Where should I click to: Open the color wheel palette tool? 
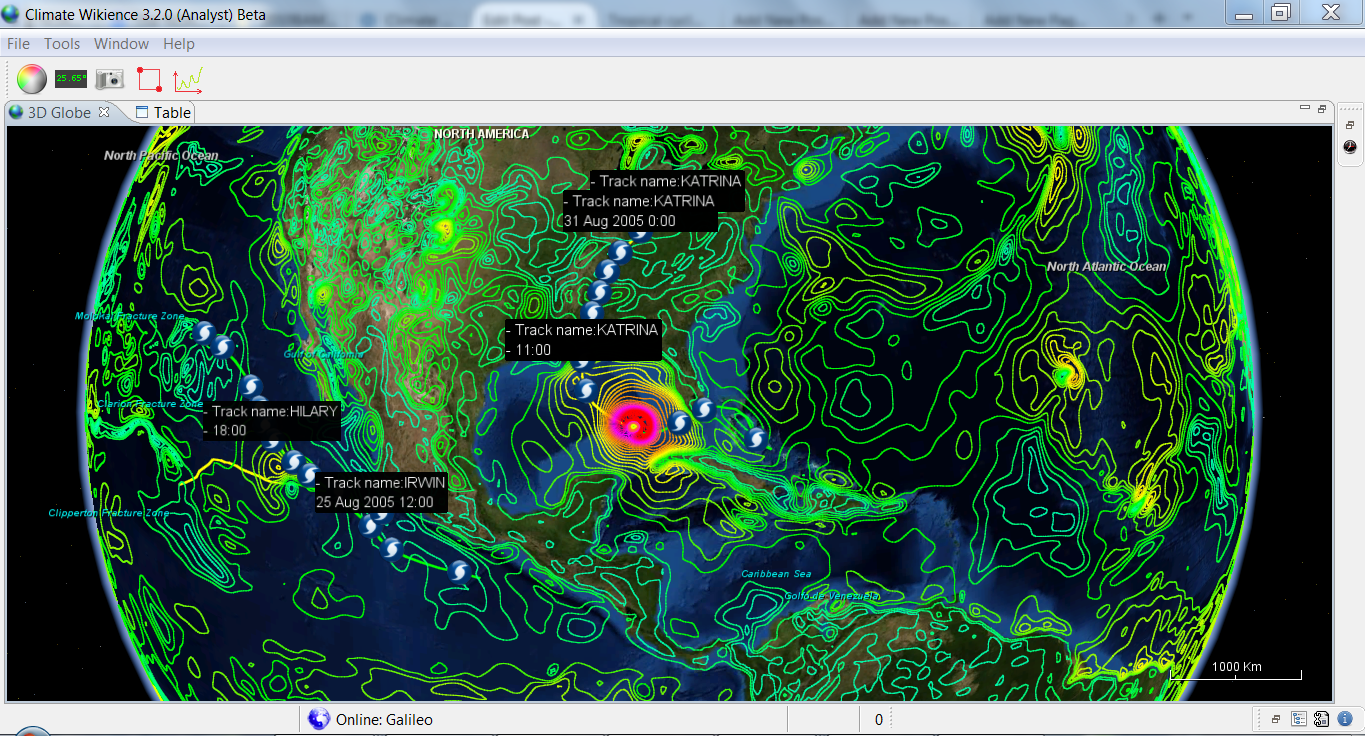(32, 78)
